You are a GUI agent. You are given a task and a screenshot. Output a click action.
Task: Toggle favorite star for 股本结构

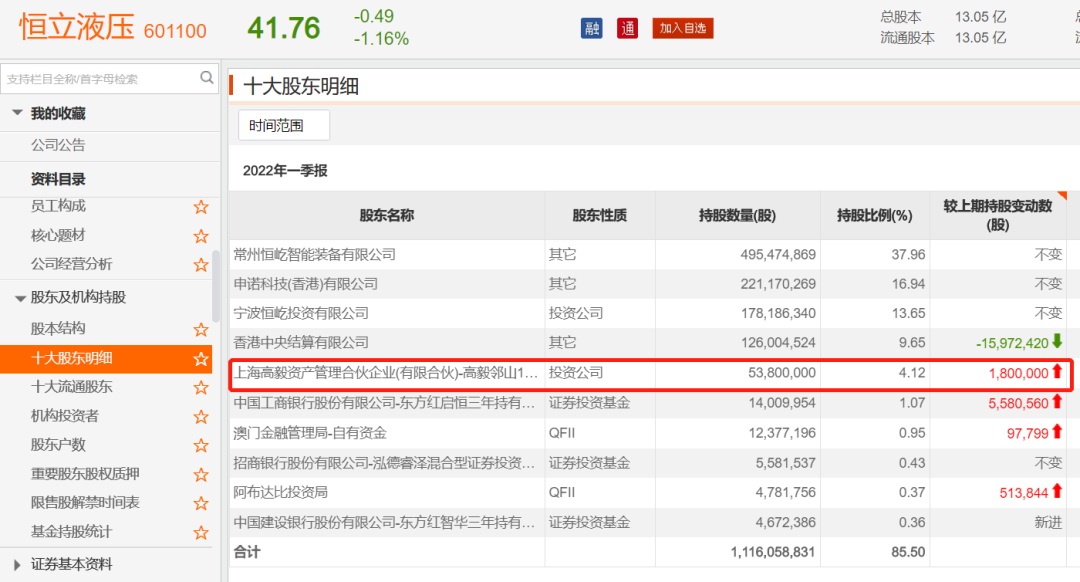(201, 330)
